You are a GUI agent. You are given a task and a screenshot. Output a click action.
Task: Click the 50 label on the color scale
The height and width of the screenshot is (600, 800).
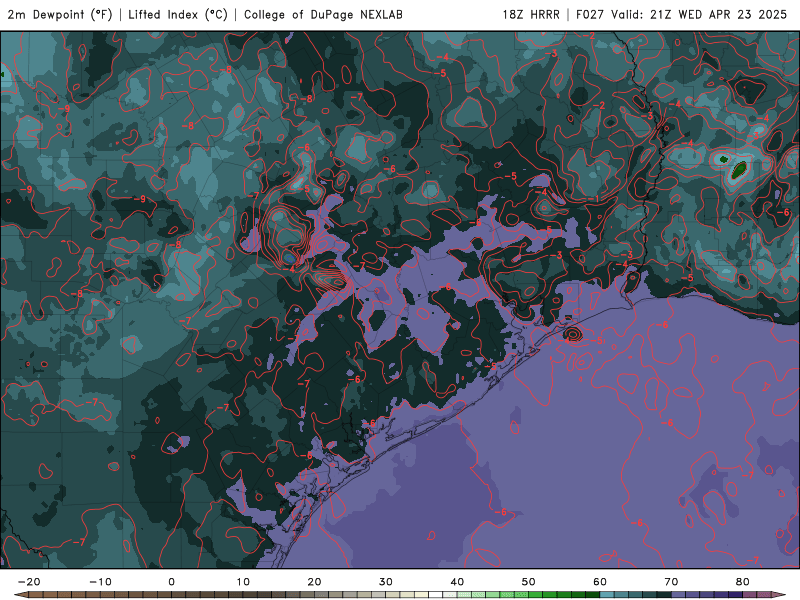point(529,582)
